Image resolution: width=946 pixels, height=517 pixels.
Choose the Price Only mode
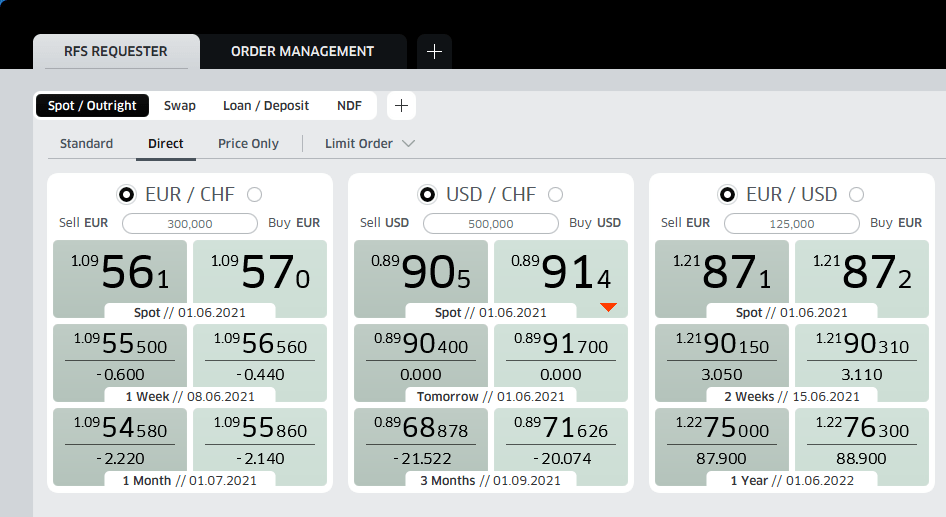[248, 144]
